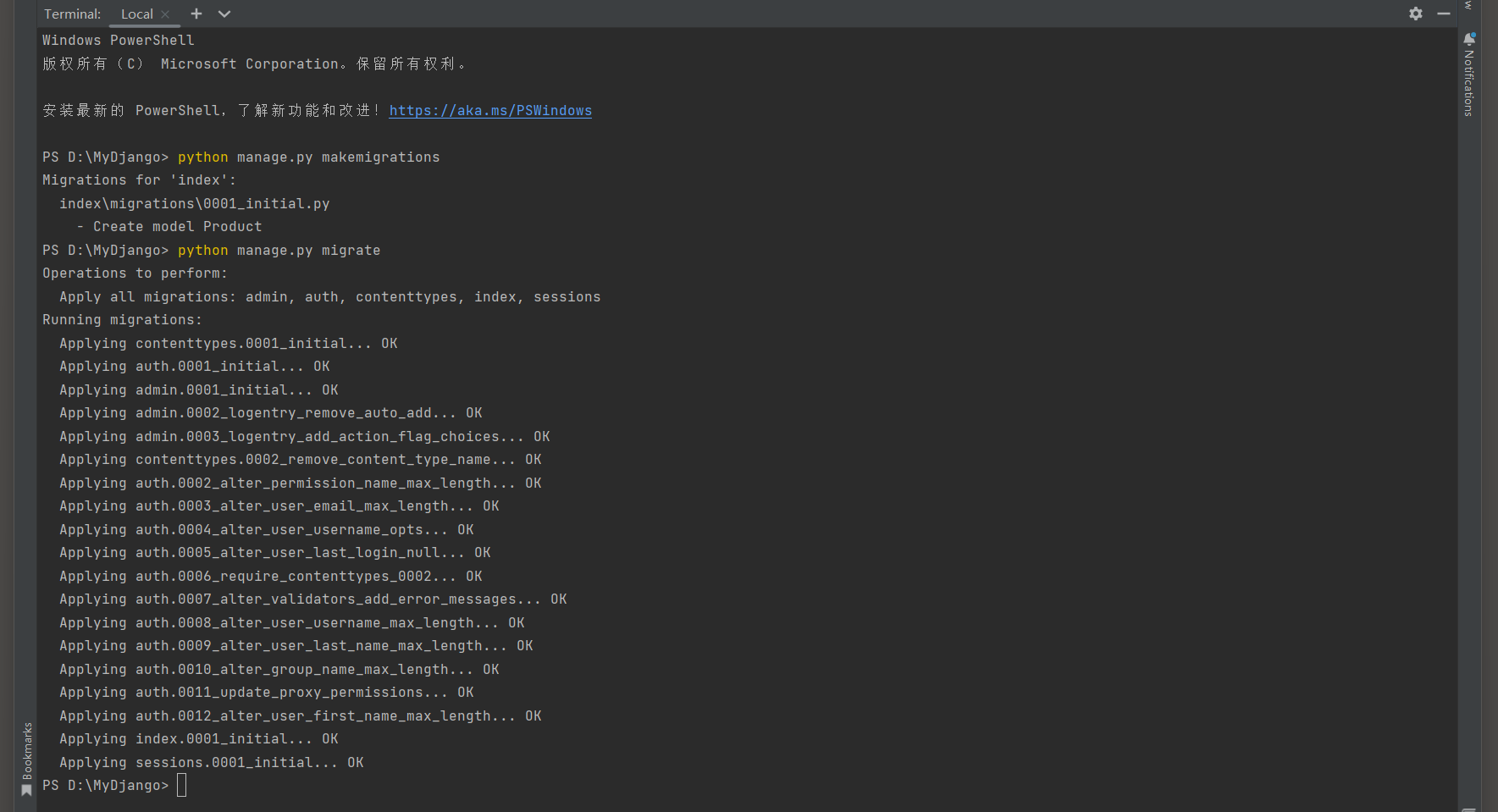
Task: Click the 'Applying sessions.0001_initial... OK' line
Action: point(212,763)
